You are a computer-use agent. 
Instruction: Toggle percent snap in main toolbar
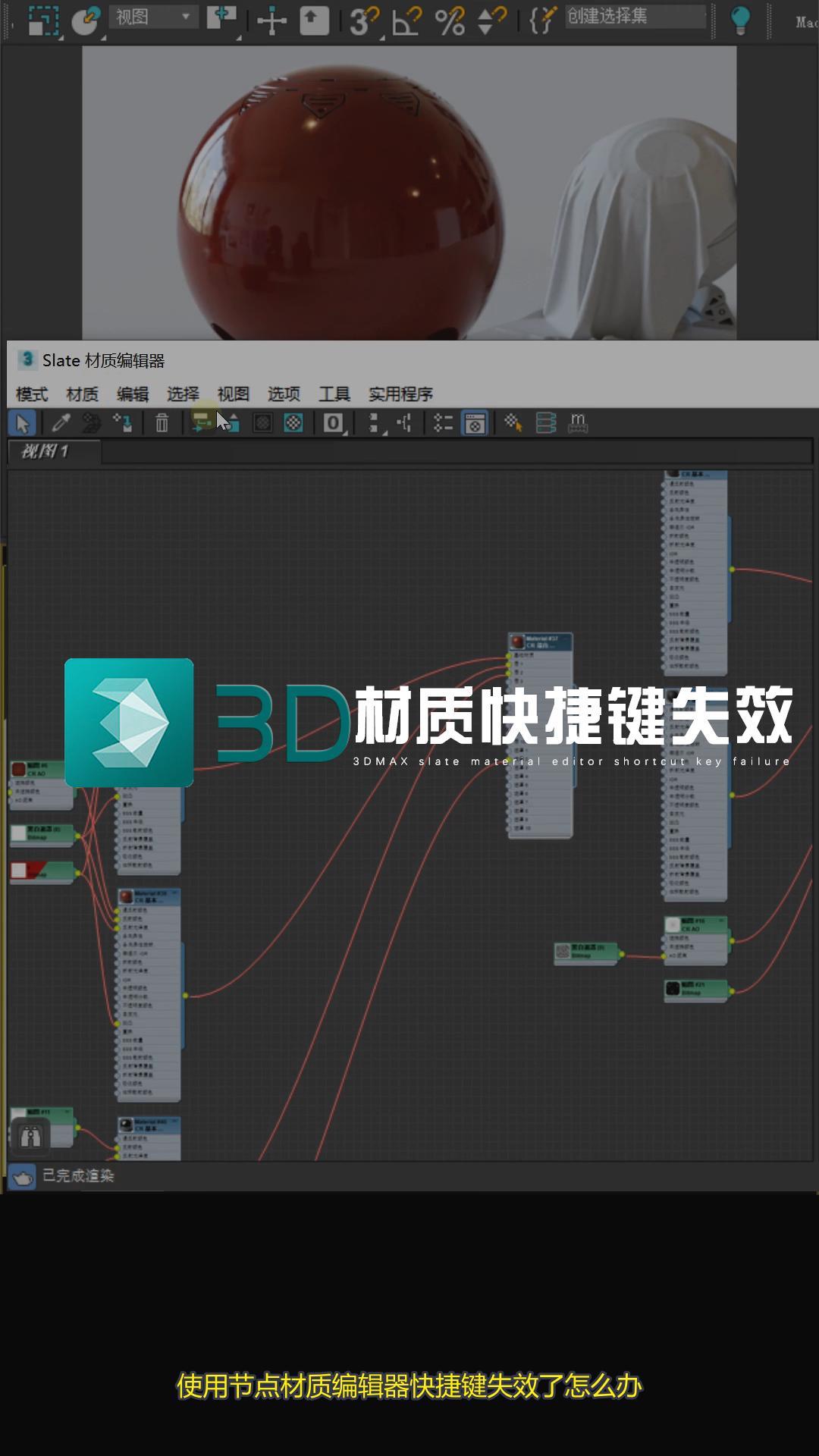[450, 20]
